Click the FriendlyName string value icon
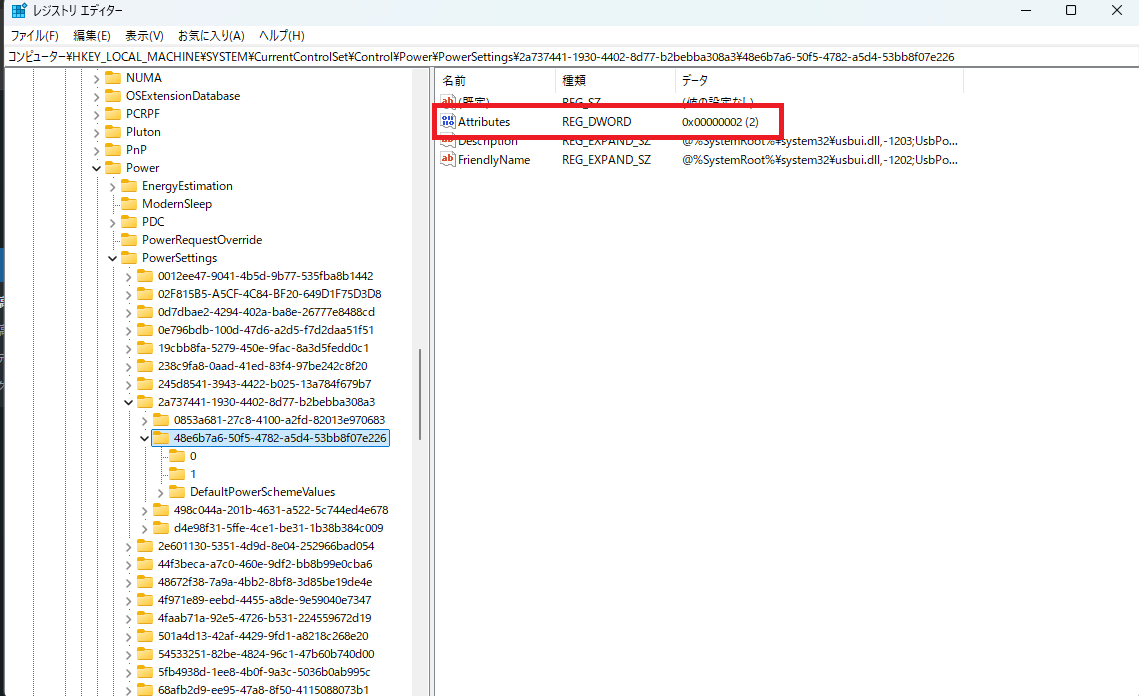The image size is (1139, 696). click(448, 160)
